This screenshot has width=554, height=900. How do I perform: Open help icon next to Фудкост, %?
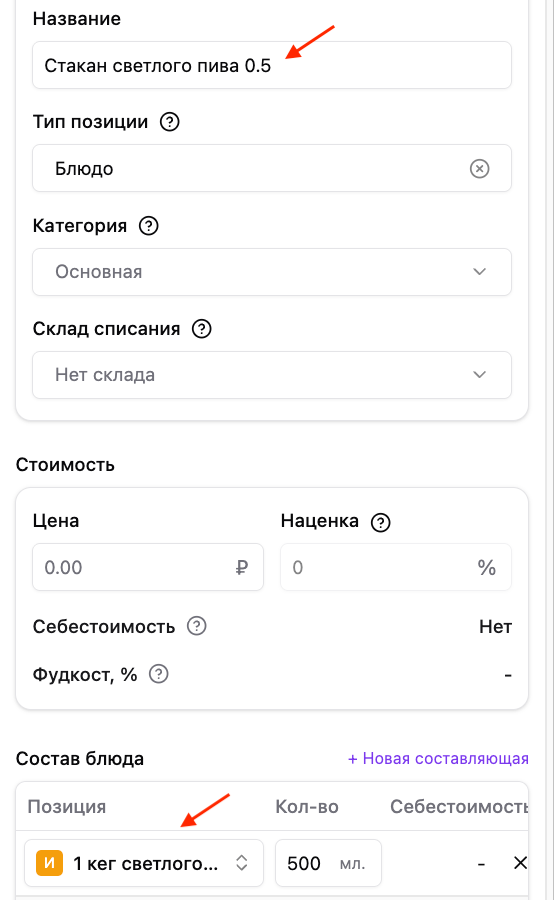[x=158, y=674]
